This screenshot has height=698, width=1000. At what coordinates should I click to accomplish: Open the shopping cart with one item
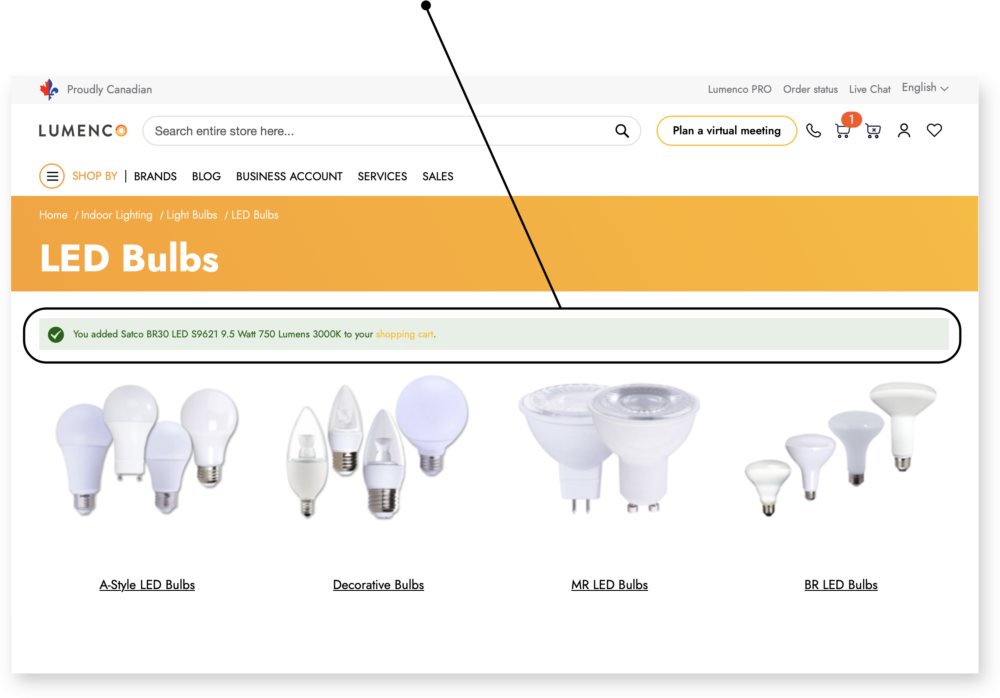(843, 131)
